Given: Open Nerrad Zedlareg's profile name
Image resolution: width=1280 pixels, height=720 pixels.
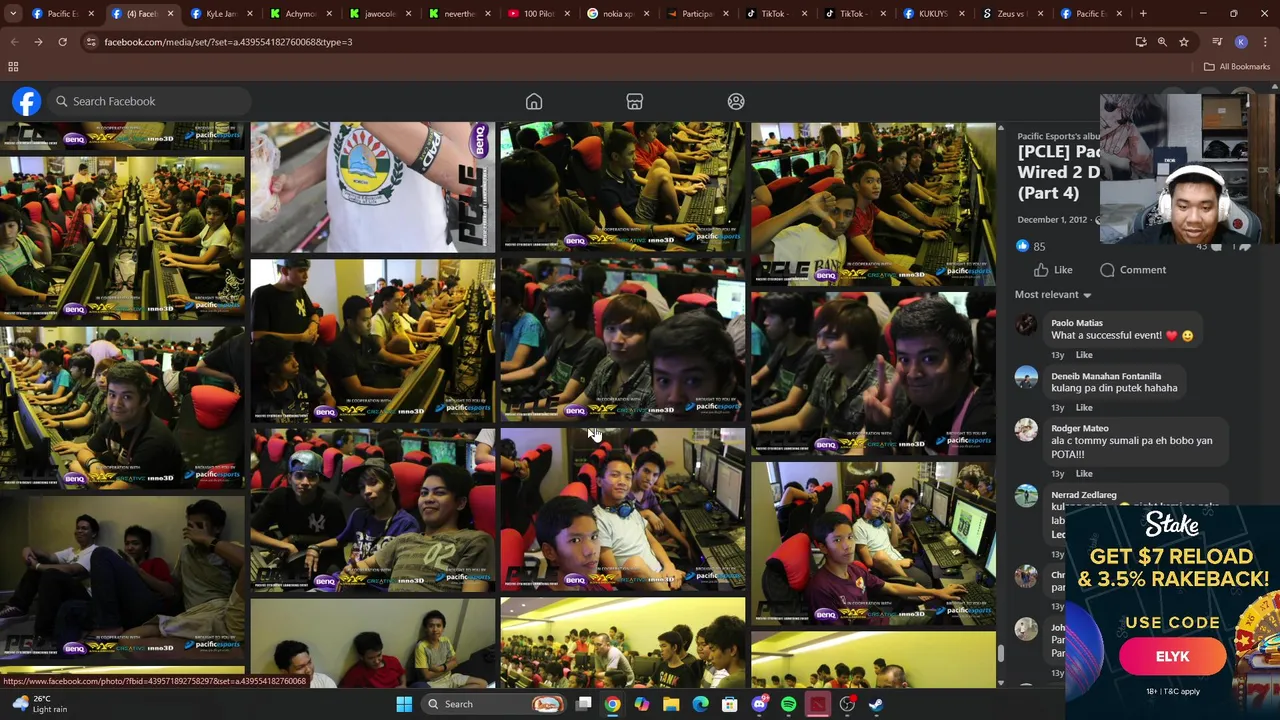Looking at the screenshot, I should pyautogui.click(x=1083, y=495).
